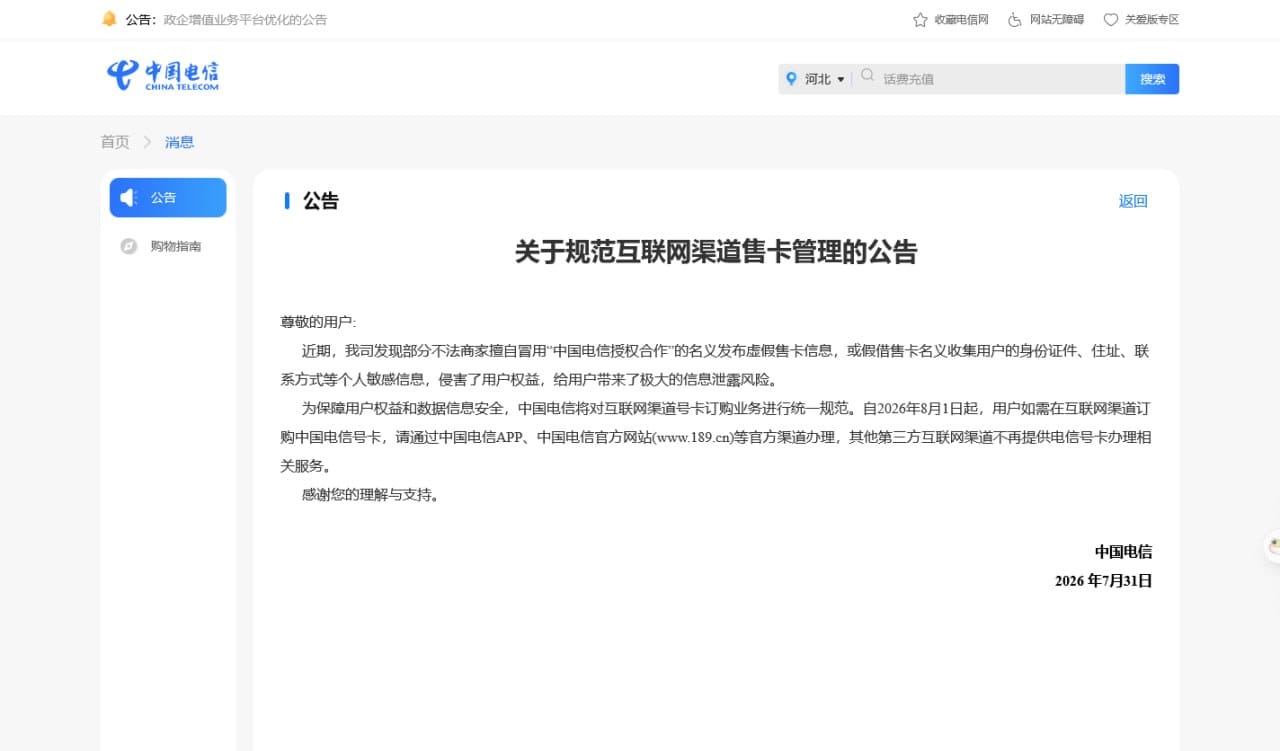The width and height of the screenshot is (1280, 751).
Task: Click the China Telecom logo
Action: 162,75
